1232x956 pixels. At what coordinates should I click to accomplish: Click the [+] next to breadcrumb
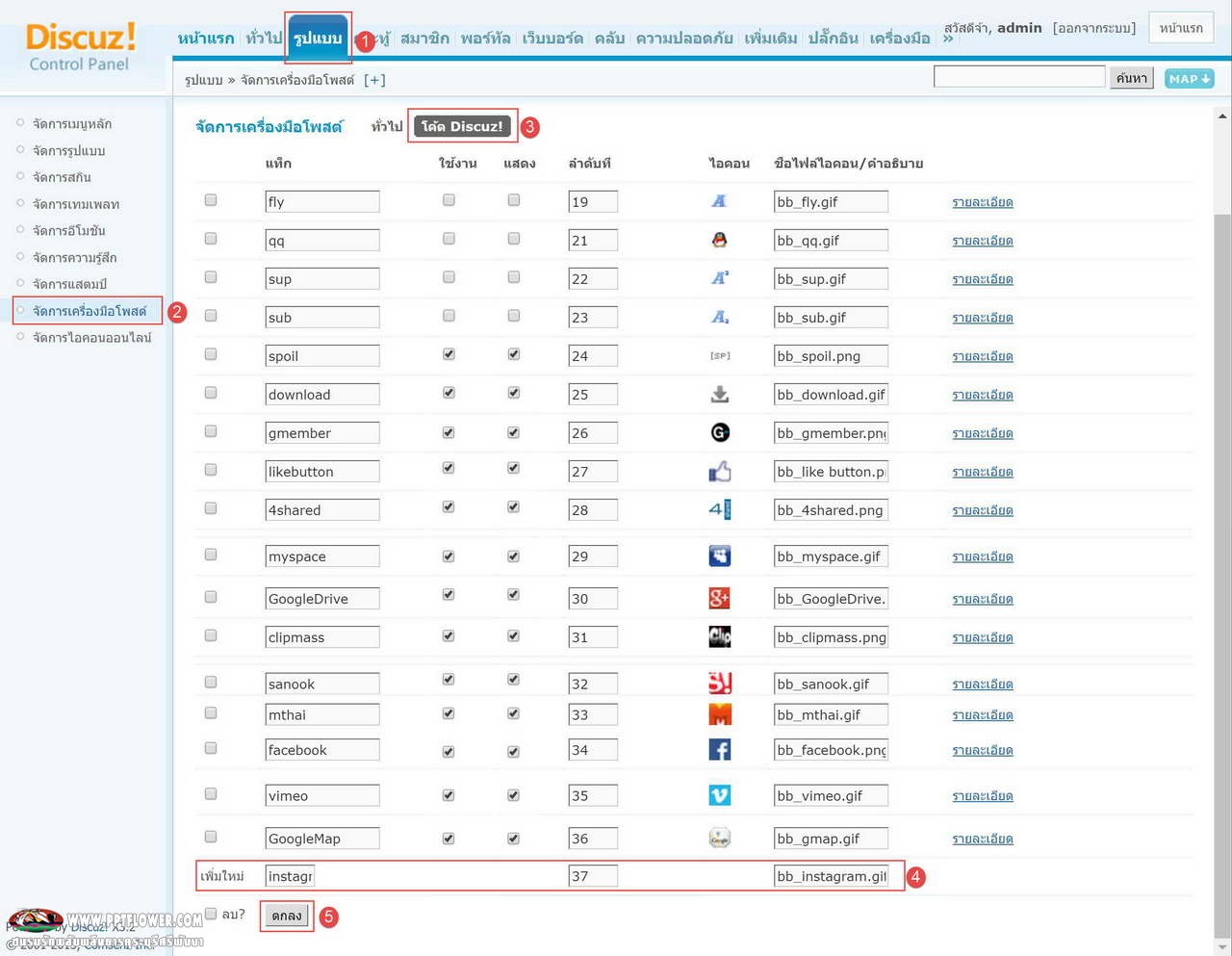click(x=374, y=80)
